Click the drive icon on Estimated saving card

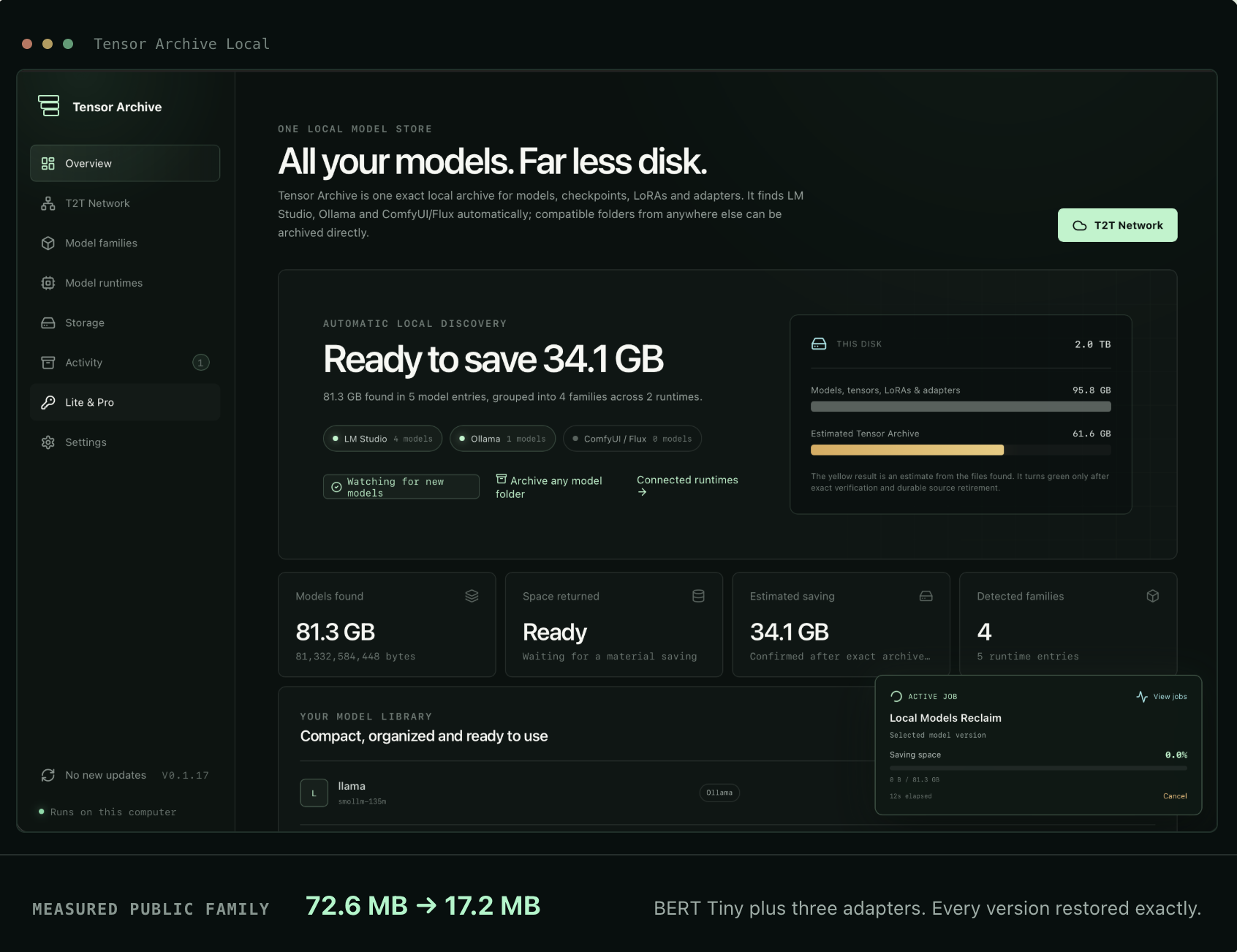pyautogui.click(x=926, y=596)
